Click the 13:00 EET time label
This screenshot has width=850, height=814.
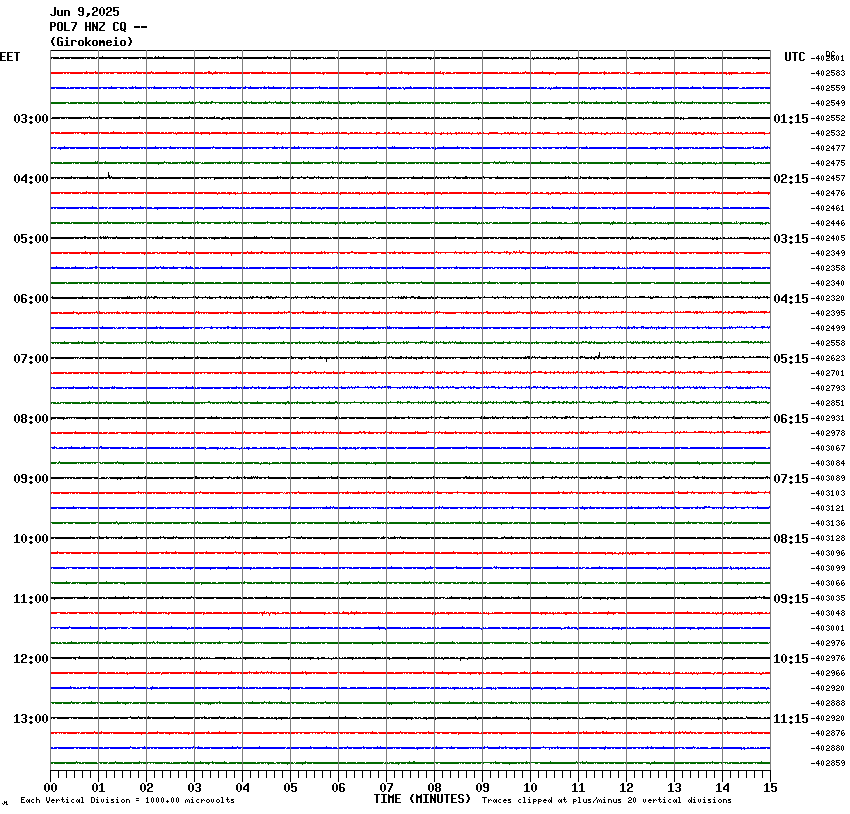[31, 719]
